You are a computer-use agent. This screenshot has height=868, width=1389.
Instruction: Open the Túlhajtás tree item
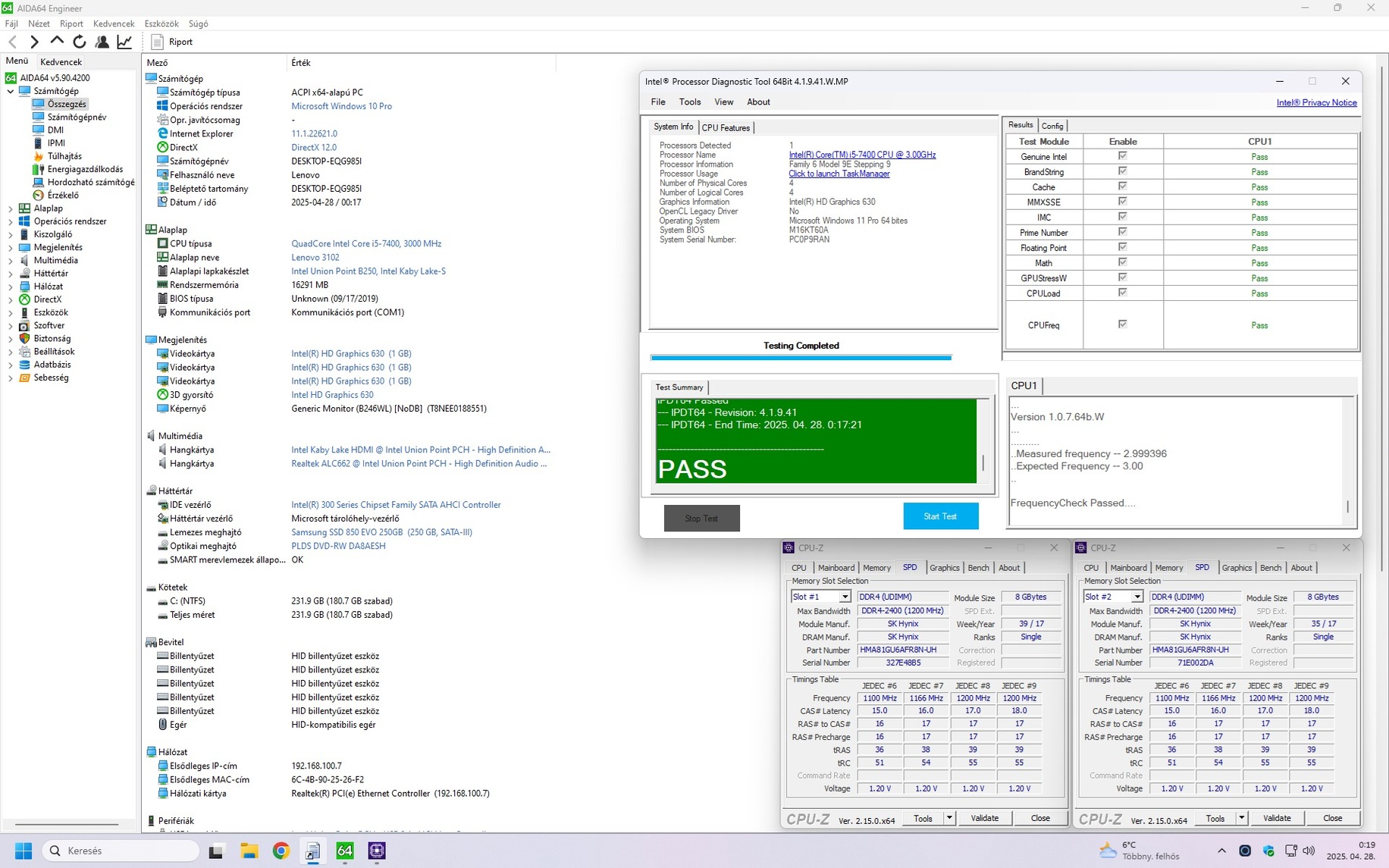click(64, 156)
